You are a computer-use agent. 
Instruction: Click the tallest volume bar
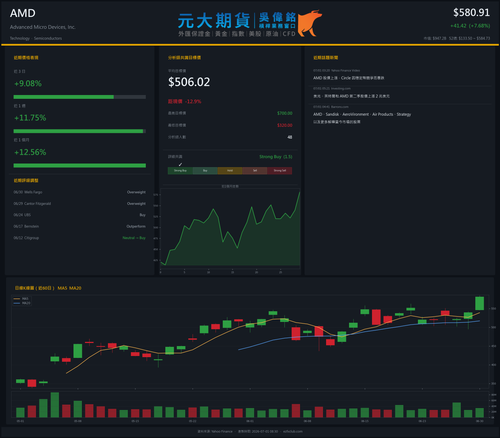(x=55, y=405)
